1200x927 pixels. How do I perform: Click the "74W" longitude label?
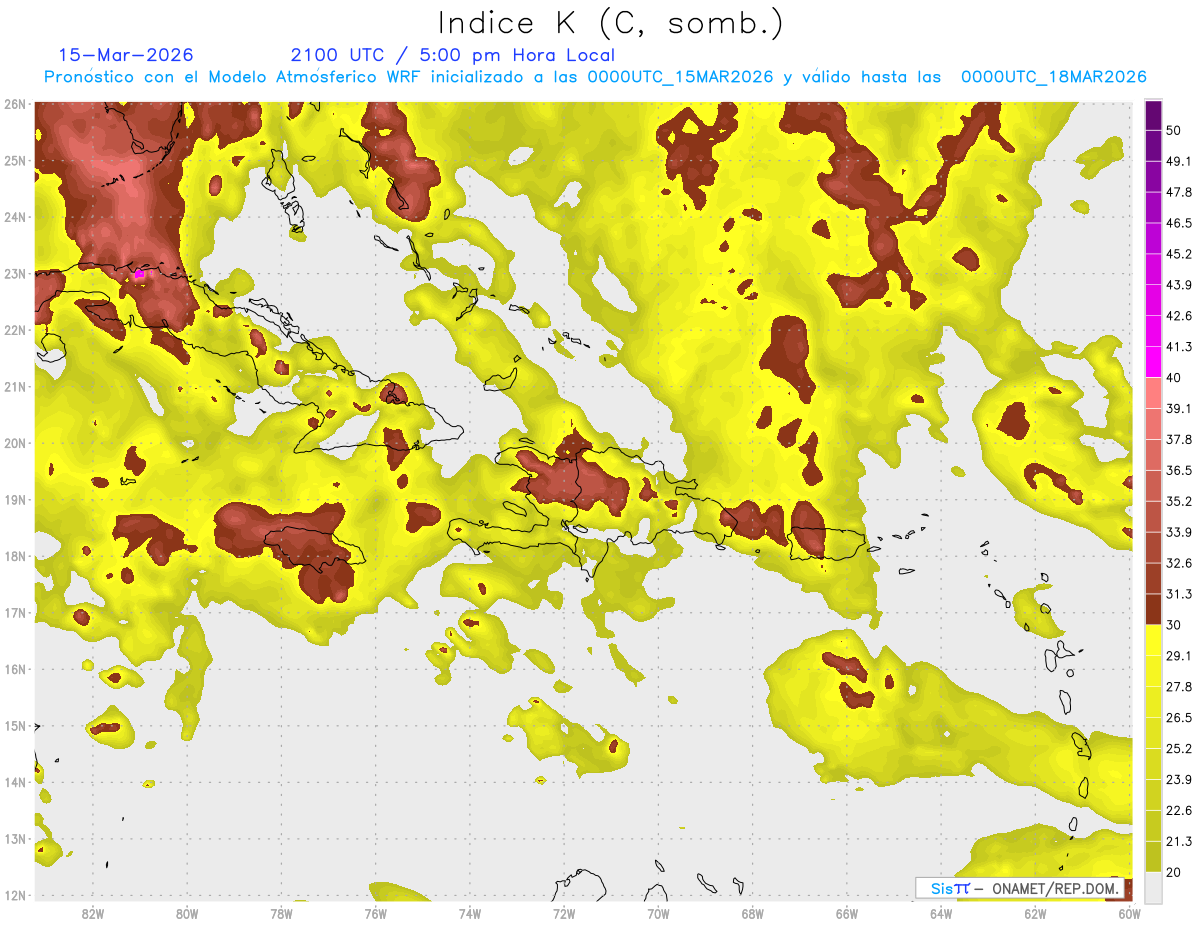470,913
